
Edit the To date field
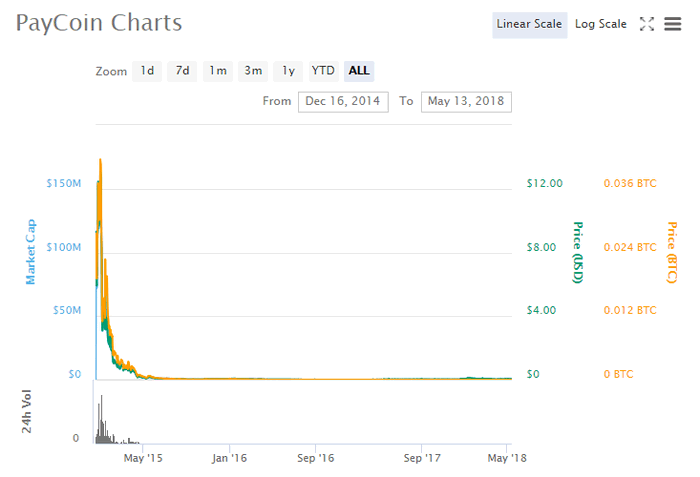[x=466, y=102]
